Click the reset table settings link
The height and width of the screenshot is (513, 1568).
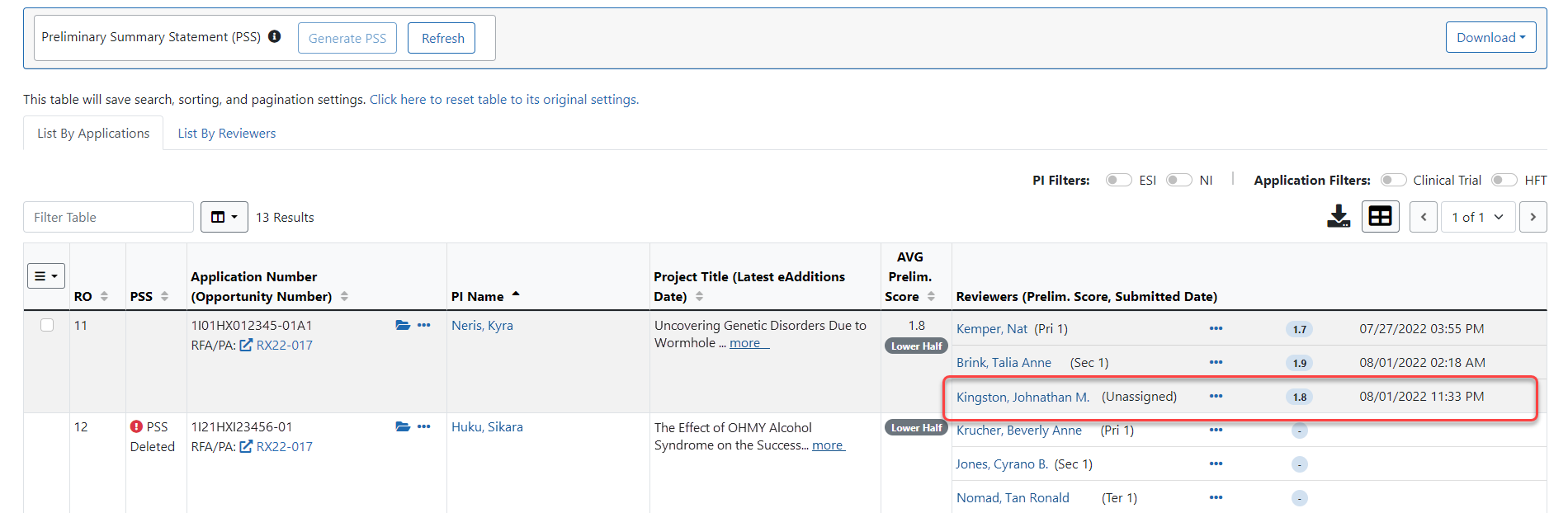(503, 99)
